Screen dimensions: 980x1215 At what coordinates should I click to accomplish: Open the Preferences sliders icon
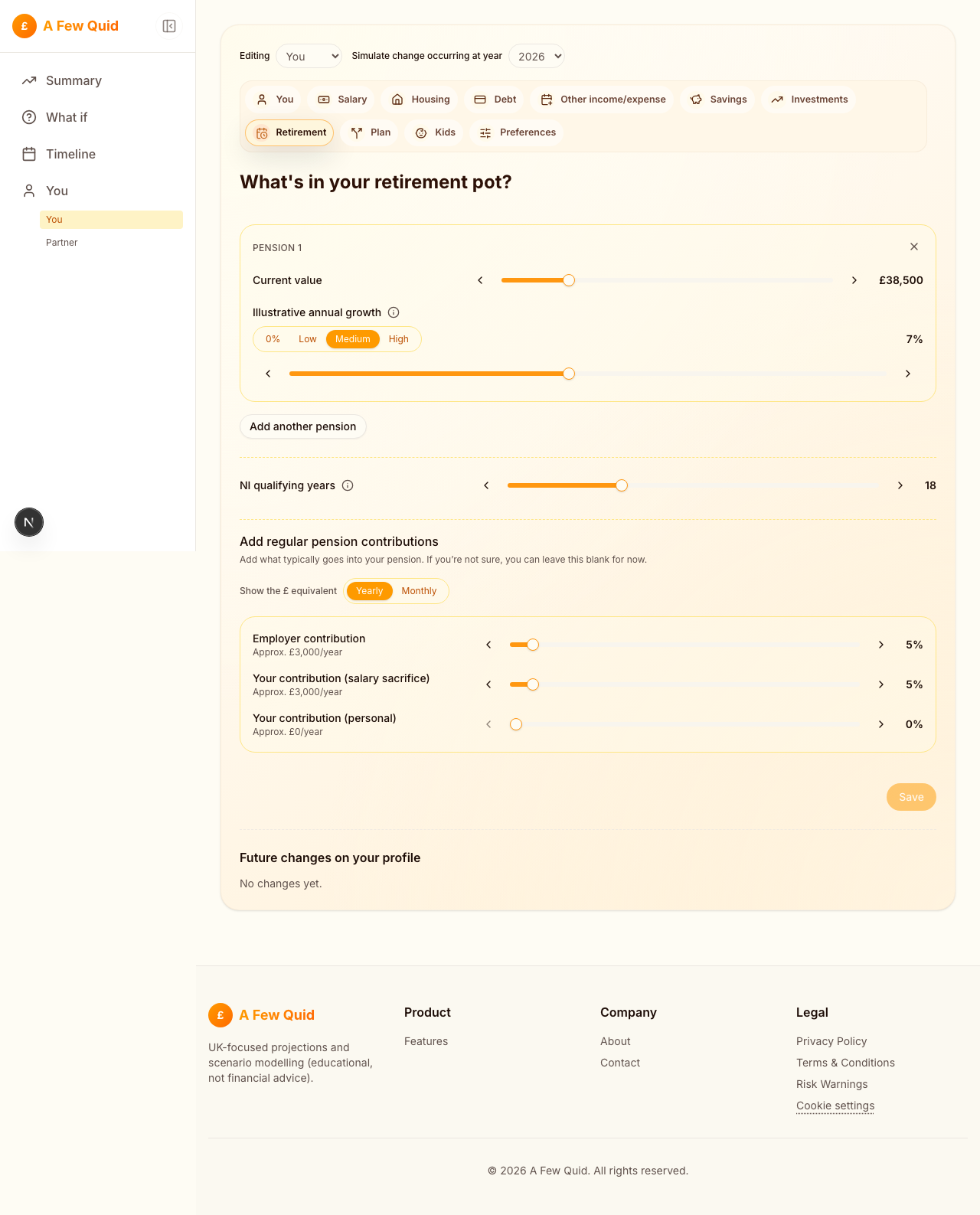[x=485, y=132]
